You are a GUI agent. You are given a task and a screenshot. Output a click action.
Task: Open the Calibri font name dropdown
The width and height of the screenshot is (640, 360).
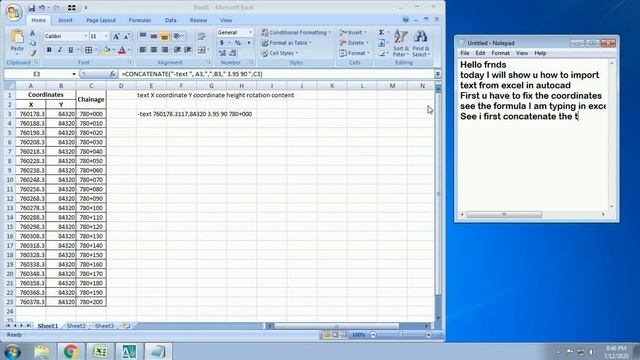point(86,36)
